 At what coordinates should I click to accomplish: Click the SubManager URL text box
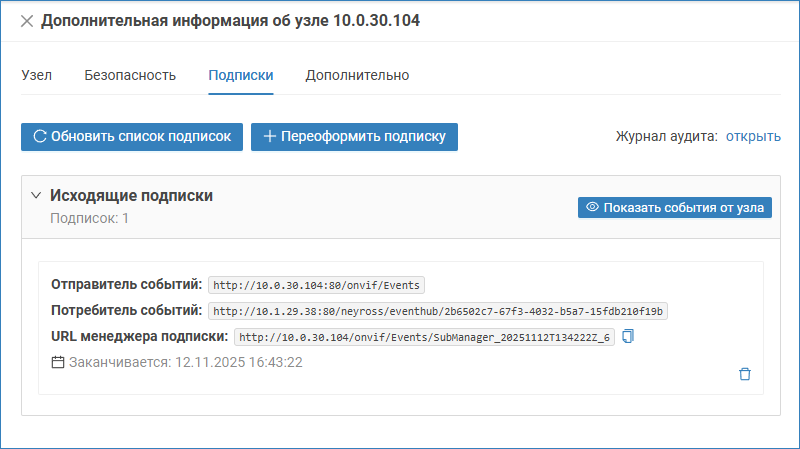[x=424, y=337]
